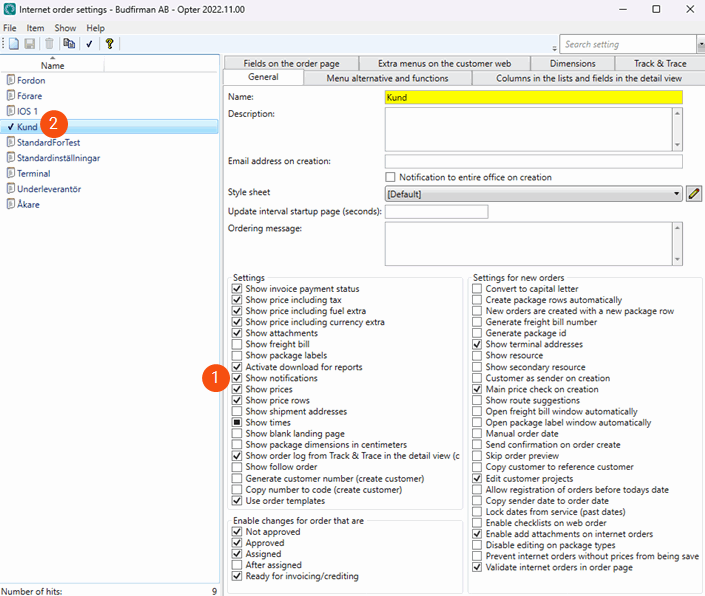The height and width of the screenshot is (596, 705).
Task: Open the toolbar overflow options arrow
Action: click(554, 48)
